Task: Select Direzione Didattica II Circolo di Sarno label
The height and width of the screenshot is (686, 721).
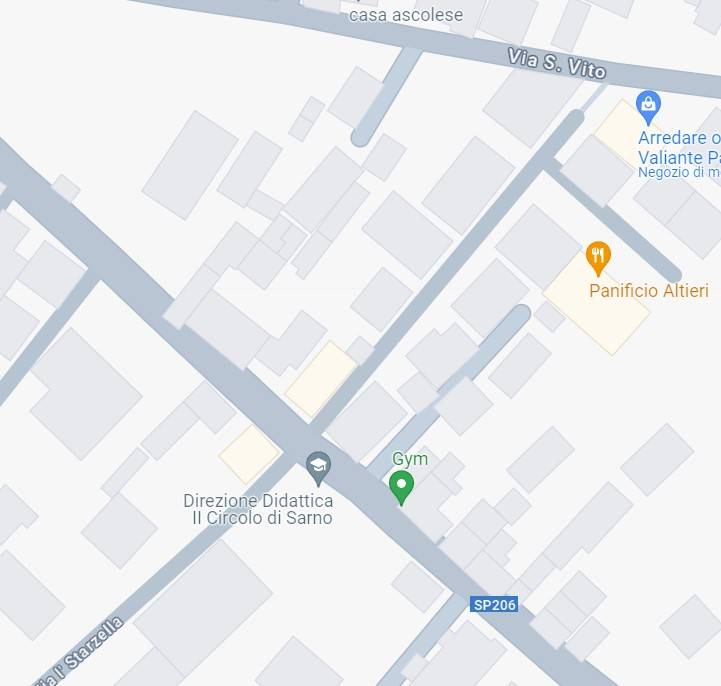Action: point(258,509)
